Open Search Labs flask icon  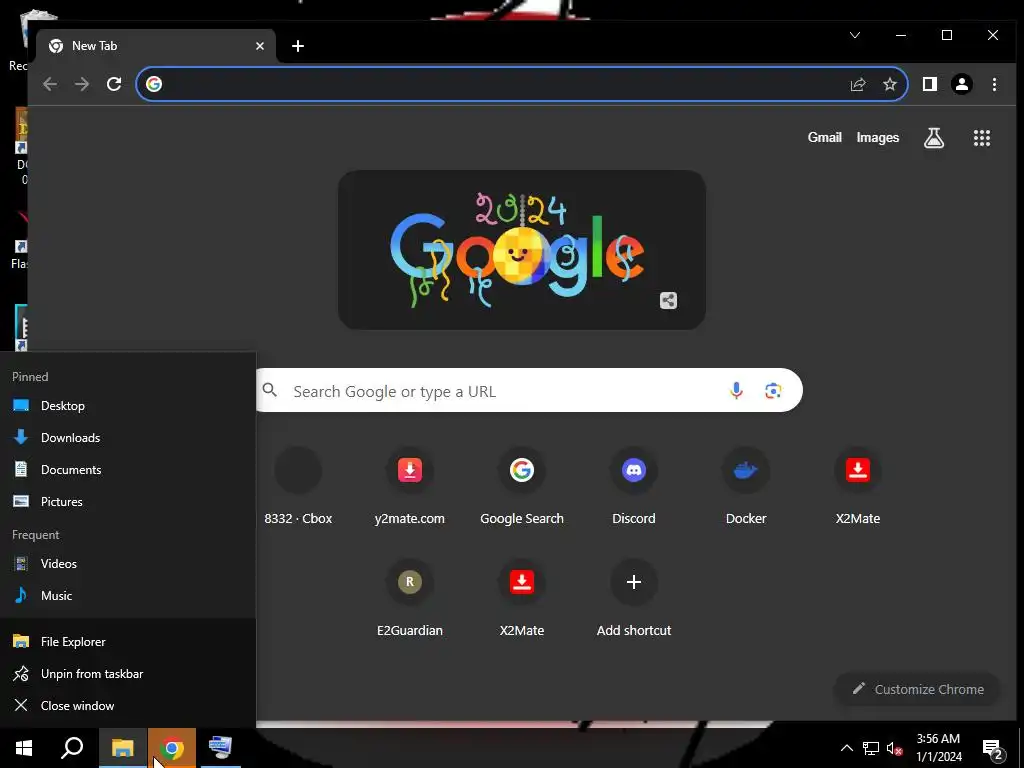coord(934,138)
